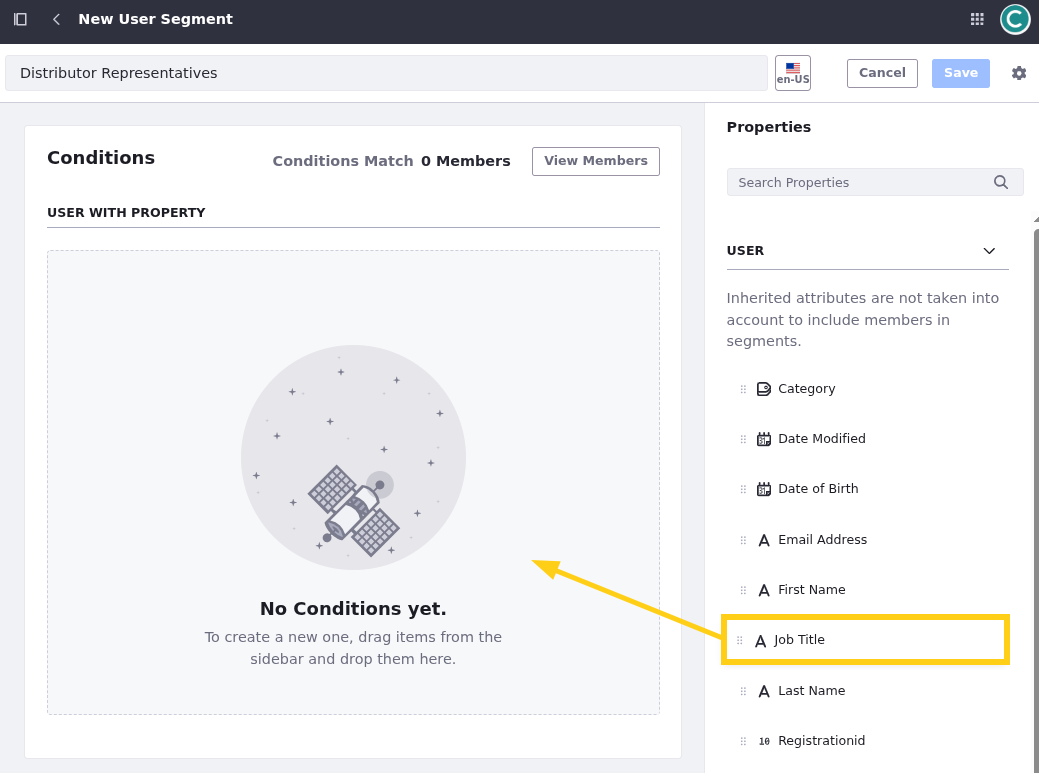Viewport: 1039px width, 773px height.
Task: Open the settings gear icon
Action: tap(1019, 73)
